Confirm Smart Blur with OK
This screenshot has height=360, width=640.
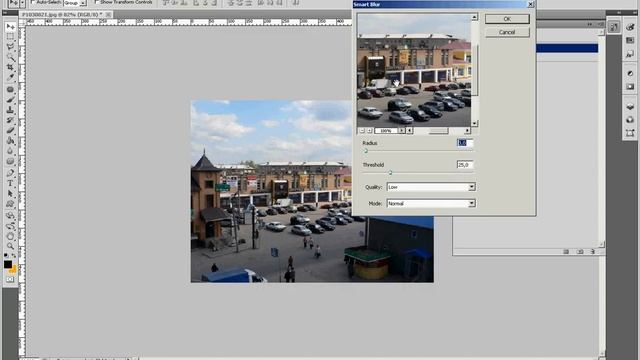(x=507, y=19)
